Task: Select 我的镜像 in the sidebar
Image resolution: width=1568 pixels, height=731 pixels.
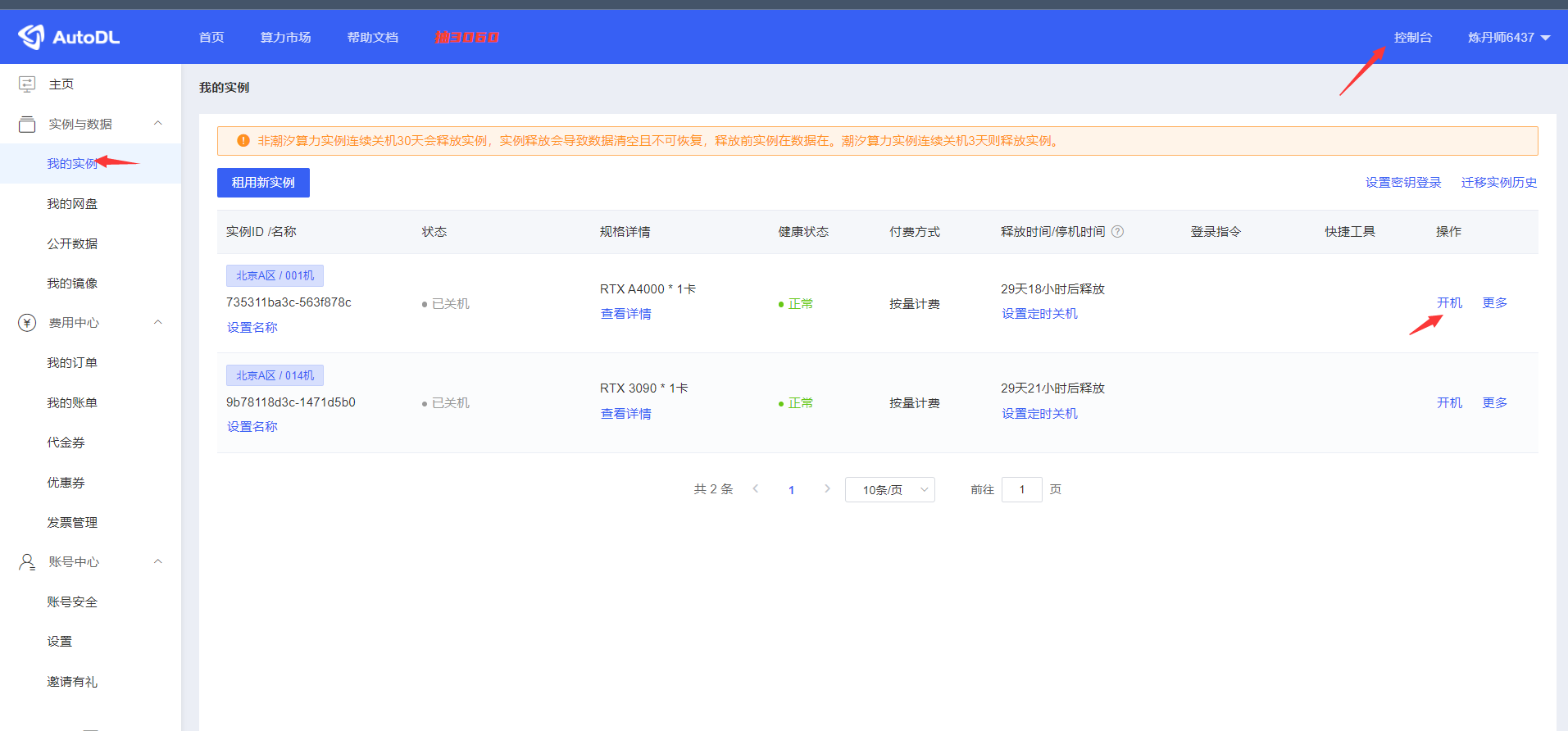Action: tap(72, 284)
